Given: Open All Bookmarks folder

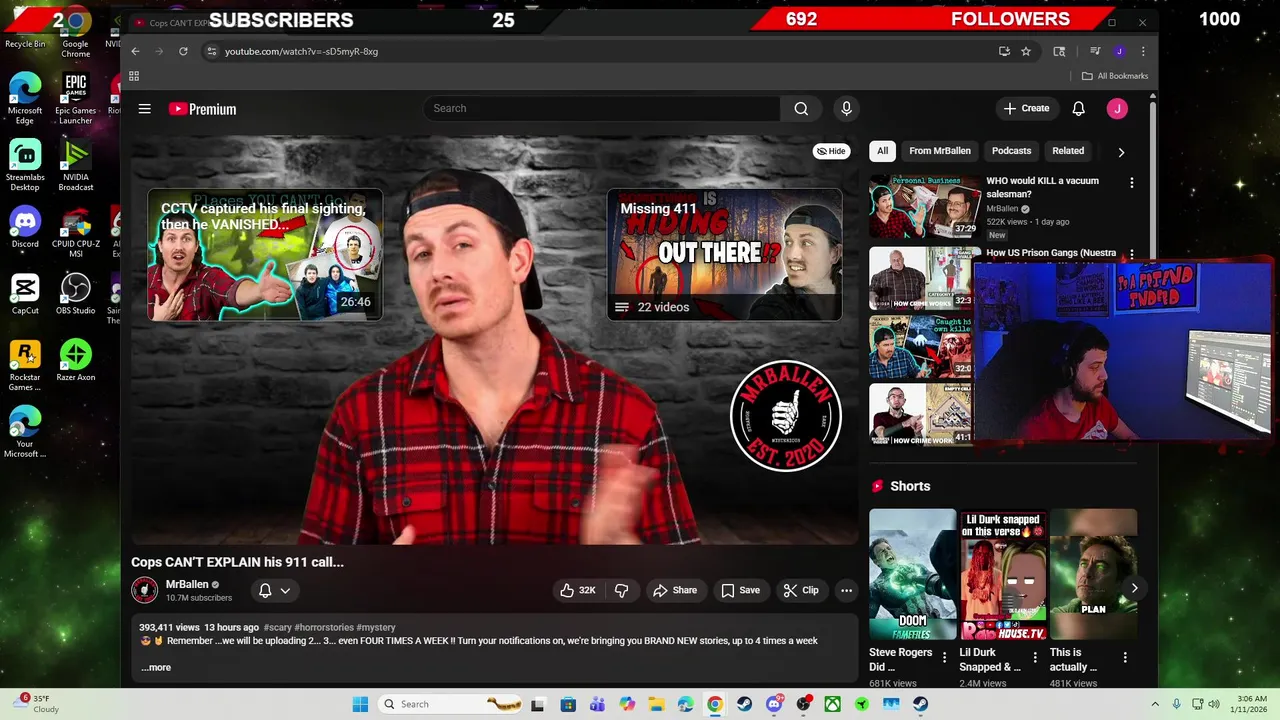Looking at the screenshot, I should pyautogui.click(x=1115, y=76).
